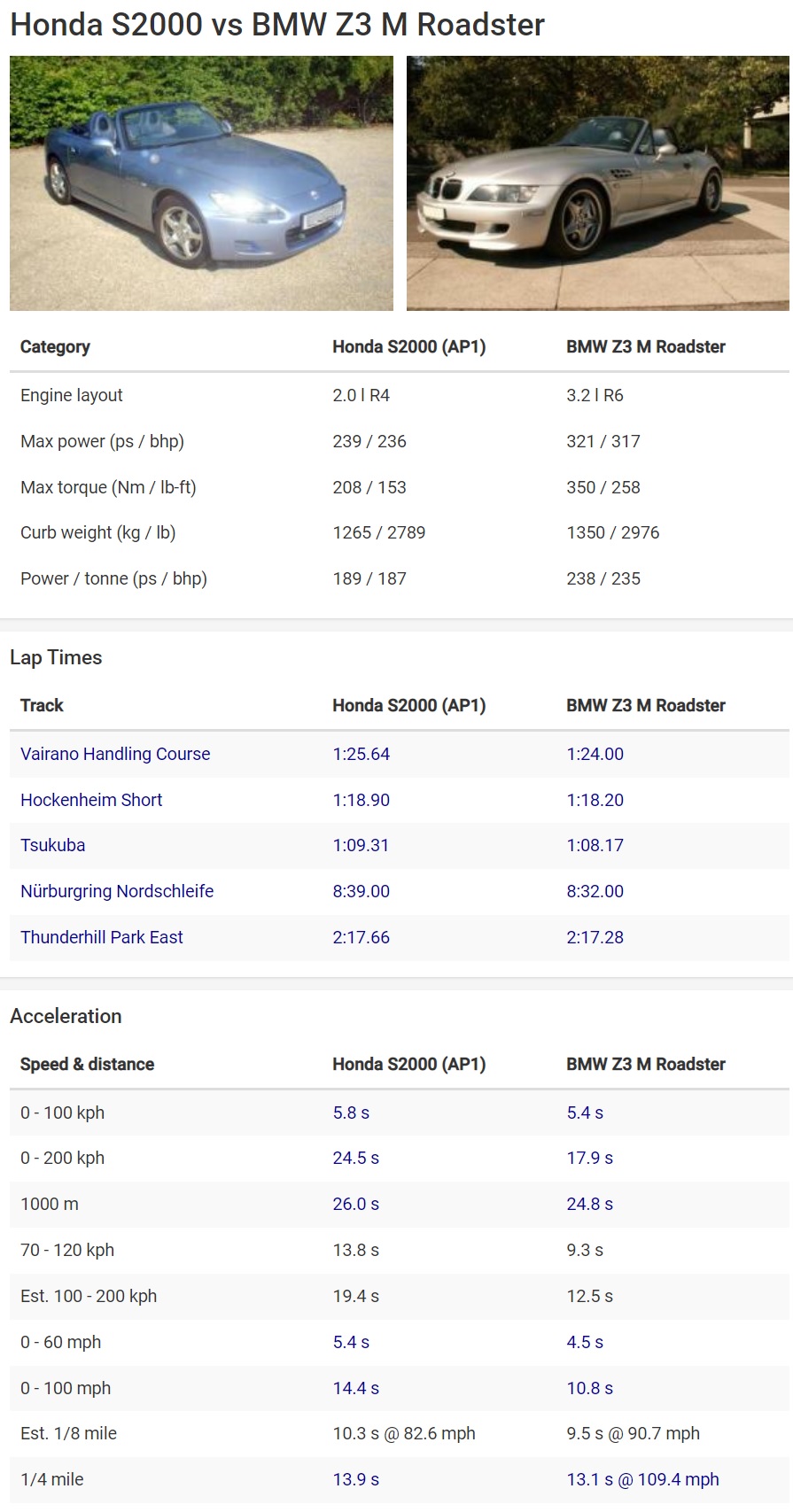Open Hockenheim Short track link
This screenshot has height=1512, width=793.
click(91, 800)
